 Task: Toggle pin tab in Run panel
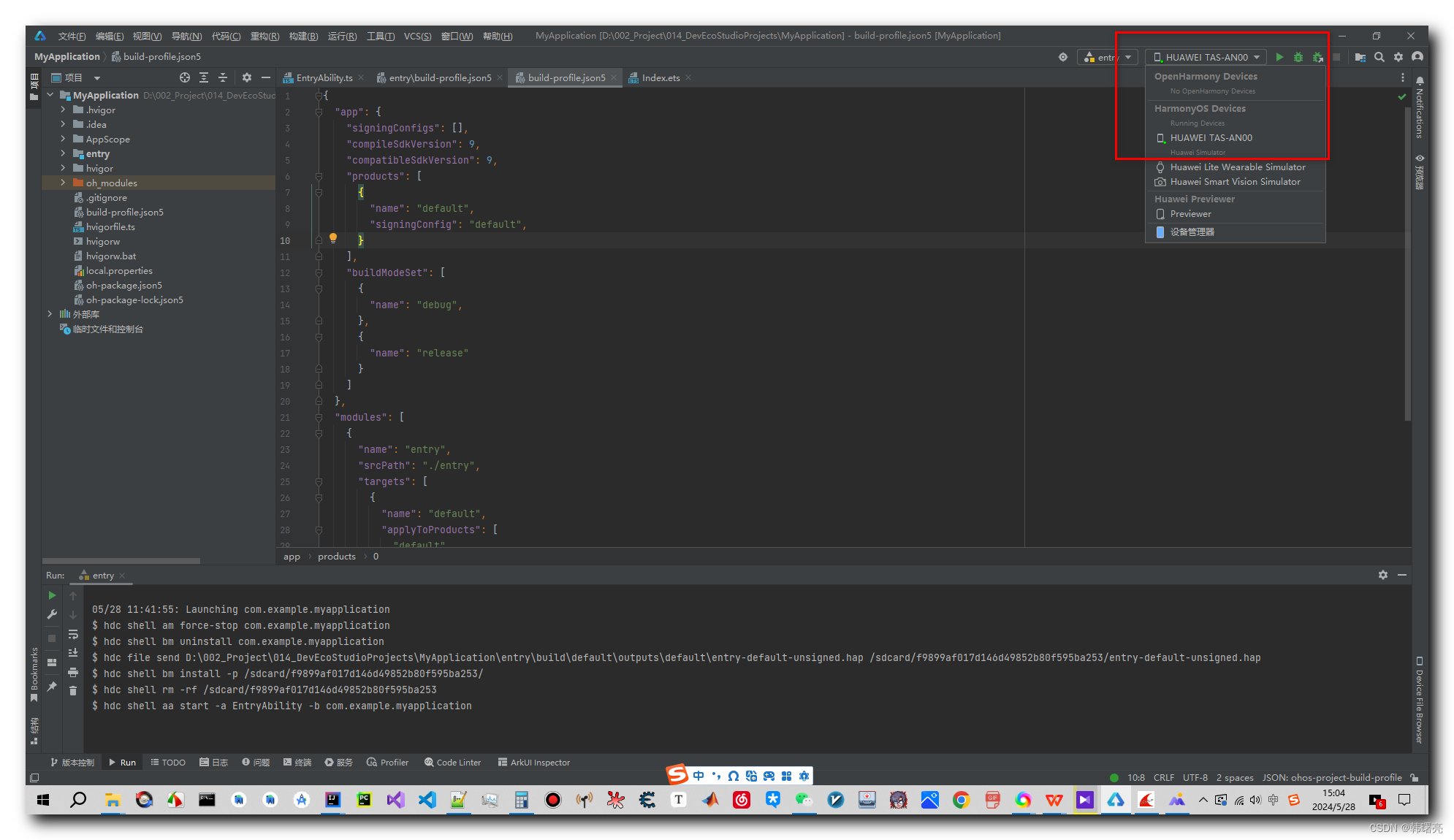[x=52, y=687]
